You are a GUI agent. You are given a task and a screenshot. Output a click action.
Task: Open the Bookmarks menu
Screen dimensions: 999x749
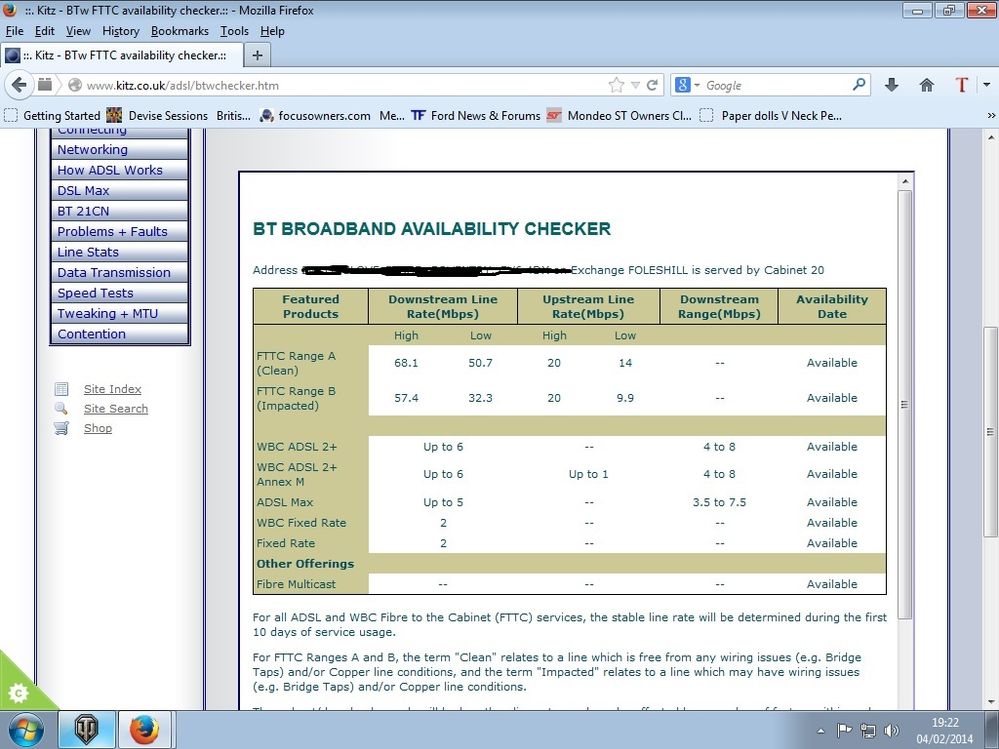click(180, 31)
